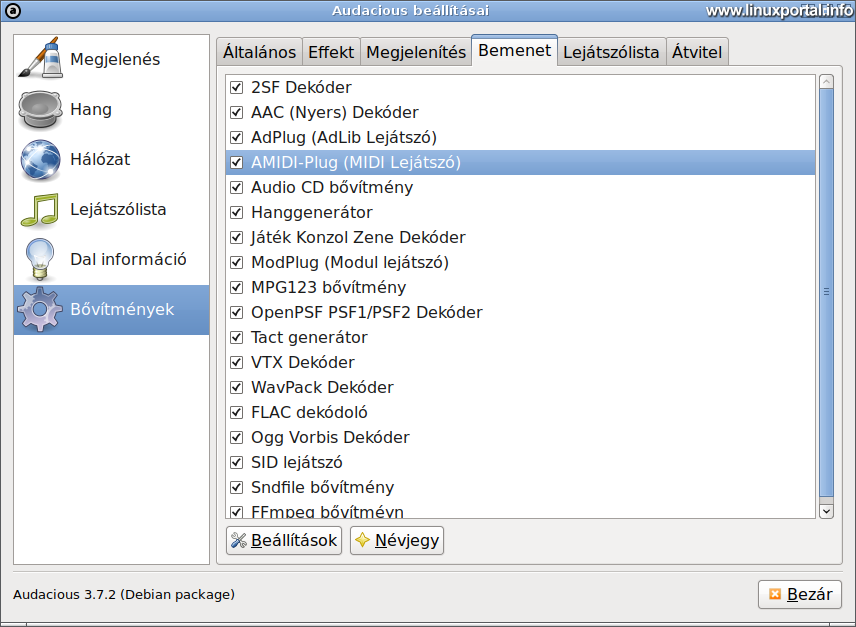Click the paintbrush icon for Megjelenés
The height and width of the screenshot is (627, 856).
tap(39, 58)
